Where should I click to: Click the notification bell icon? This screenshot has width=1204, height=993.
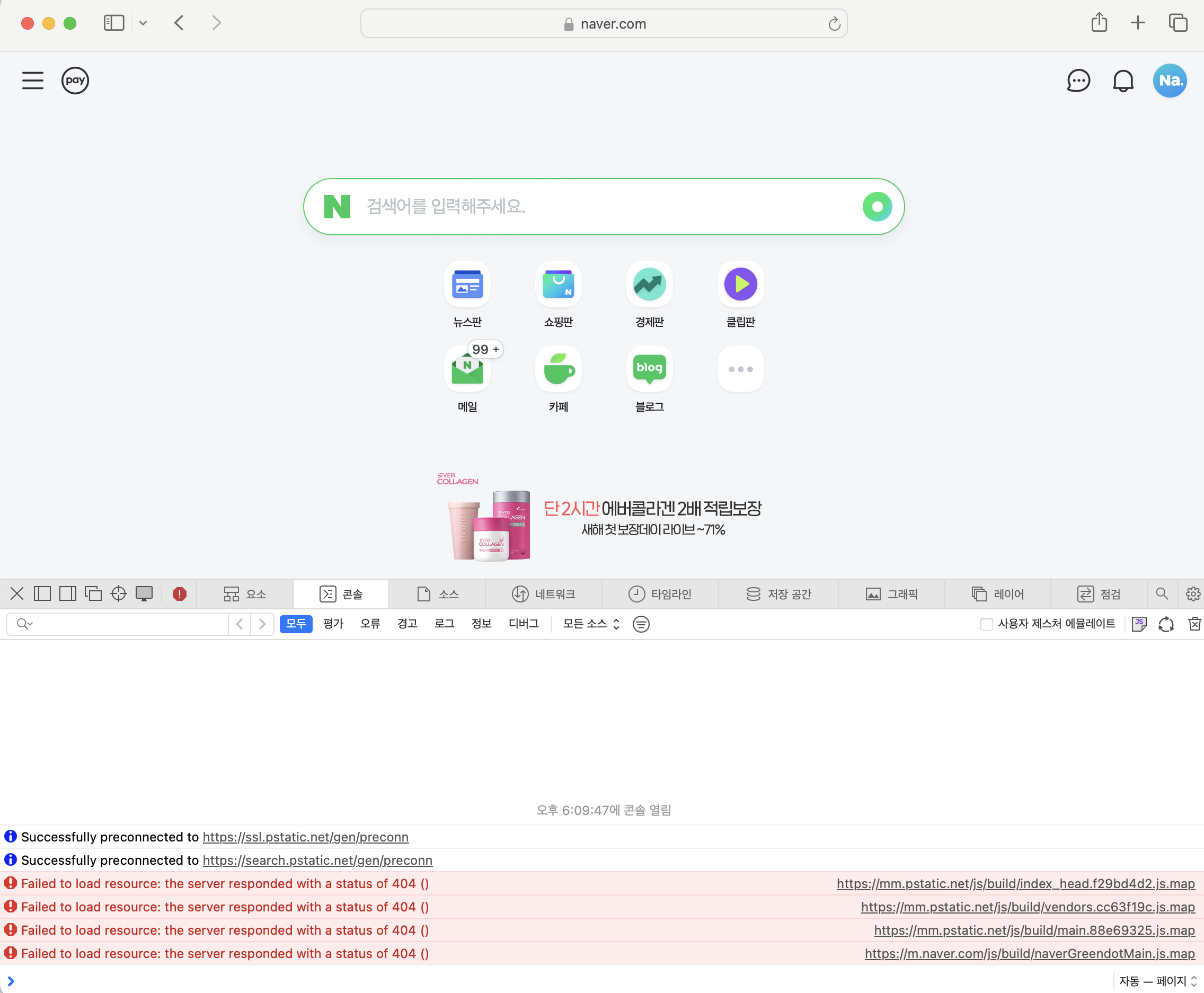[1123, 81]
